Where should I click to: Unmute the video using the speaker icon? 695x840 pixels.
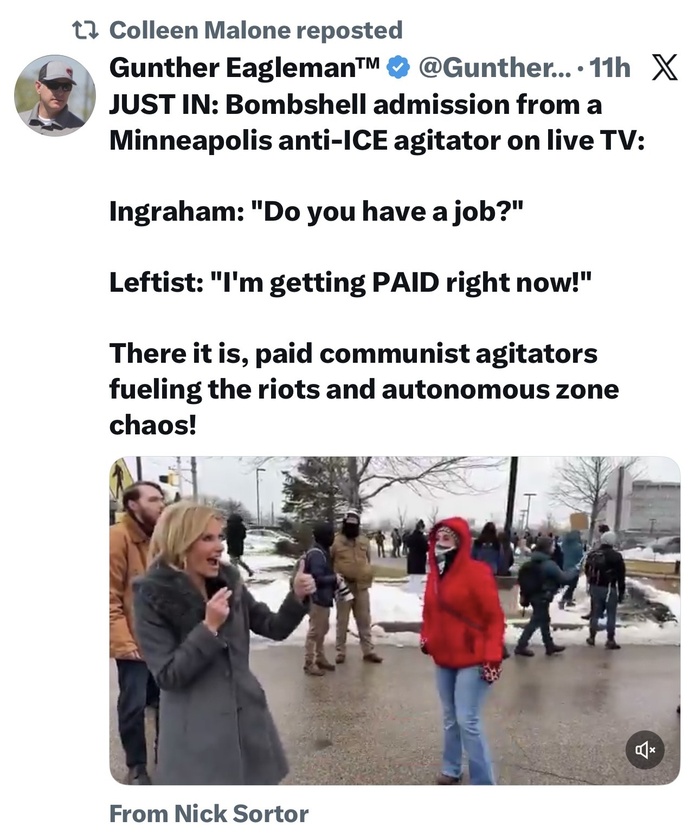[645, 749]
